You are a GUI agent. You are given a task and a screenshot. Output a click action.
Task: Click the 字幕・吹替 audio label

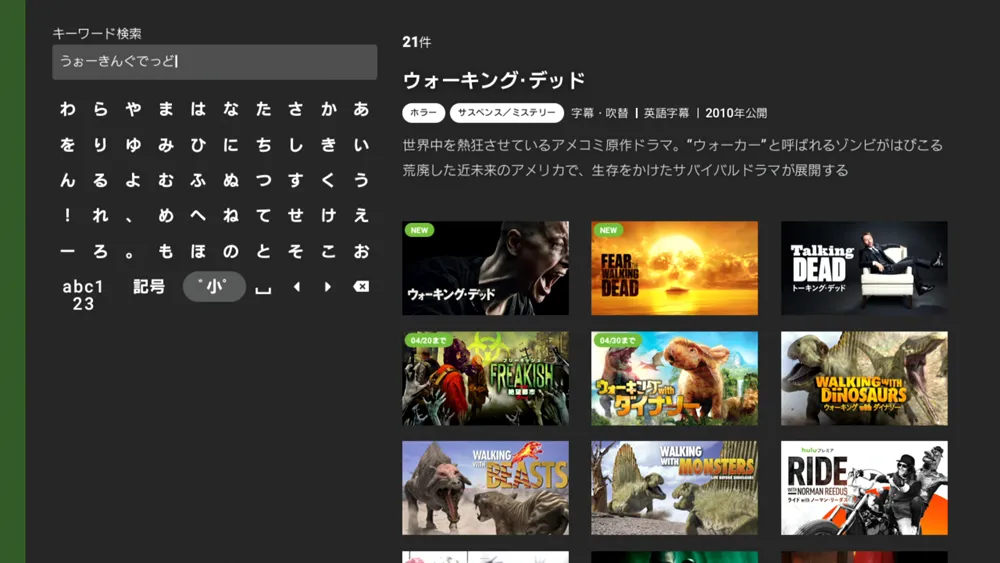click(599, 113)
